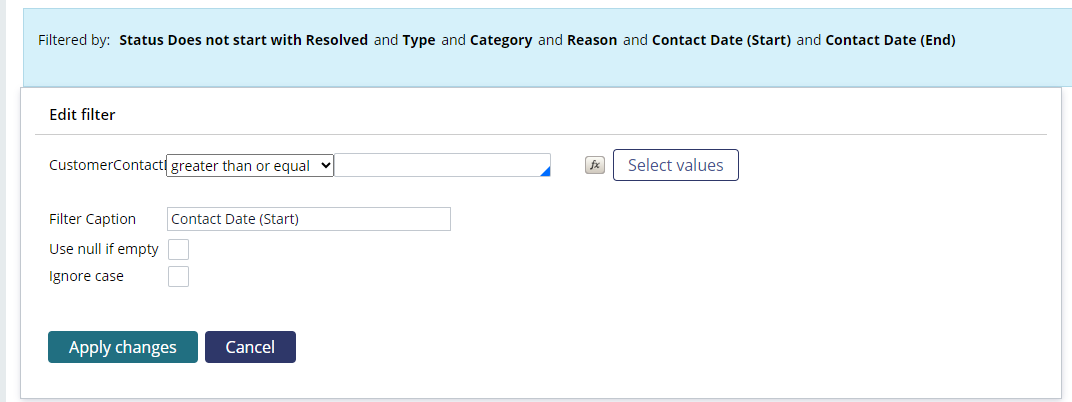Click the 'Filtered by:' label
Image resolution: width=1072 pixels, height=402 pixels.
(x=74, y=40)
